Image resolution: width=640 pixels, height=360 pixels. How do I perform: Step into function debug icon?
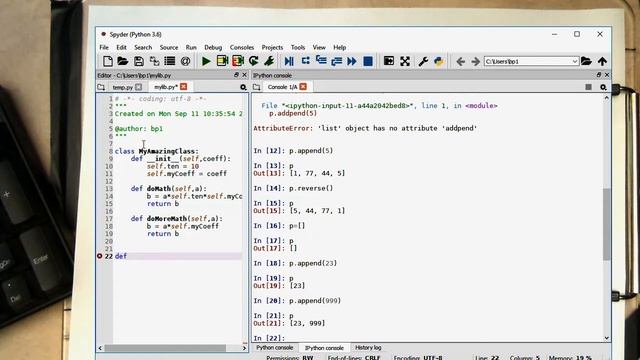click(x=321, y=61)
